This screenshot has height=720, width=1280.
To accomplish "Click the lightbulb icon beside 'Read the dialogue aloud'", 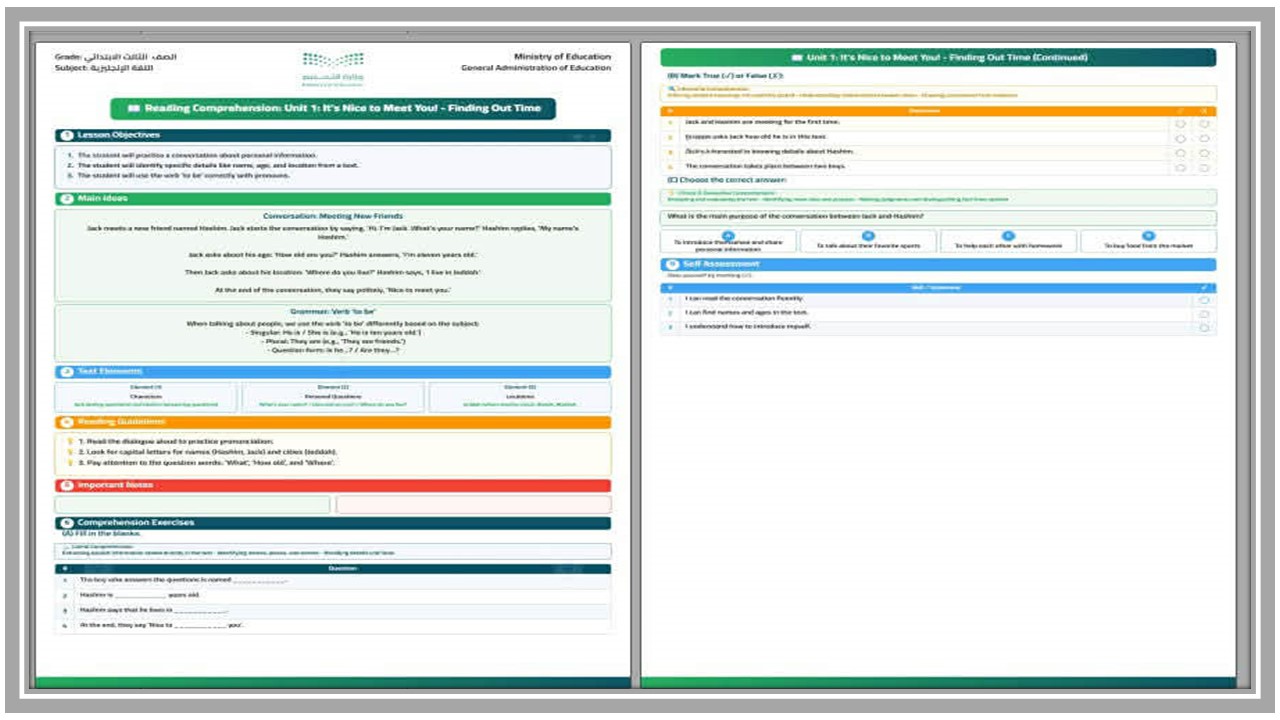I will (69, 441).
